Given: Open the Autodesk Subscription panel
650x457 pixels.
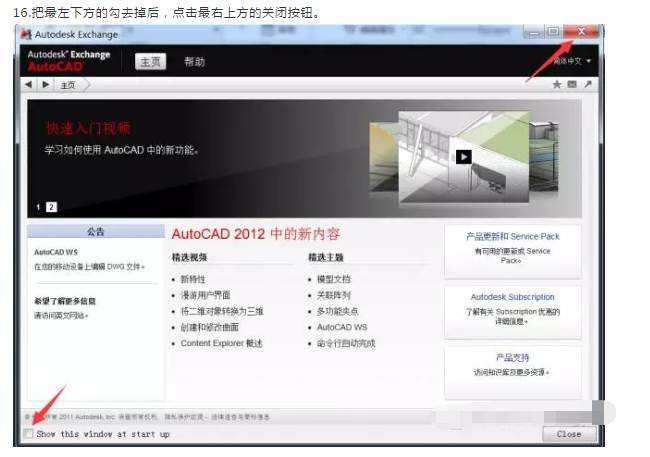Looking at the screenshot, I should (x=513, y=312).
